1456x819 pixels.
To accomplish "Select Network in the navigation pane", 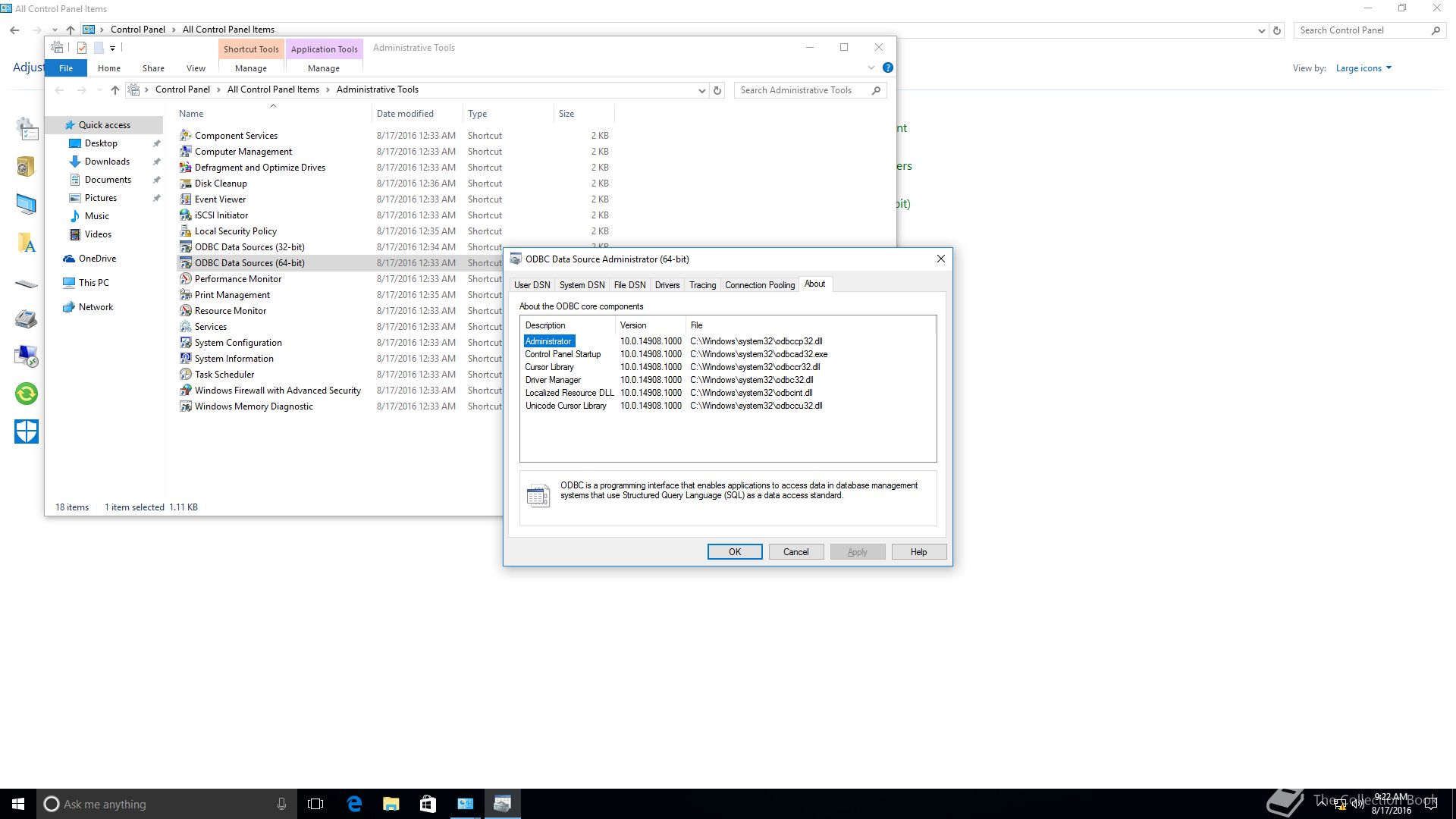I will coord(96,307).
